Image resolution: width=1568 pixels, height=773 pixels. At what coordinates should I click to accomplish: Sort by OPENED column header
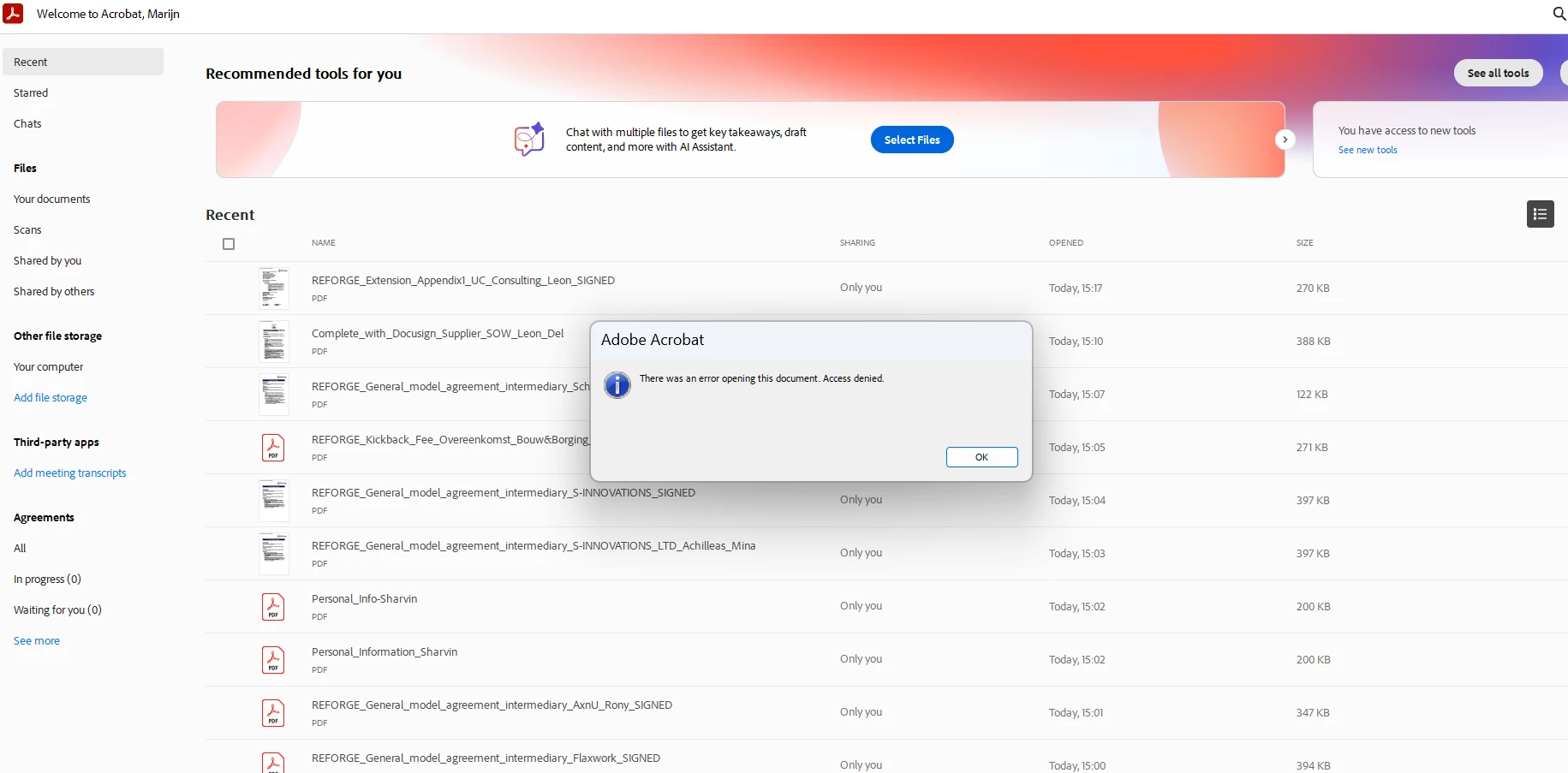[x=1066, y=243]
